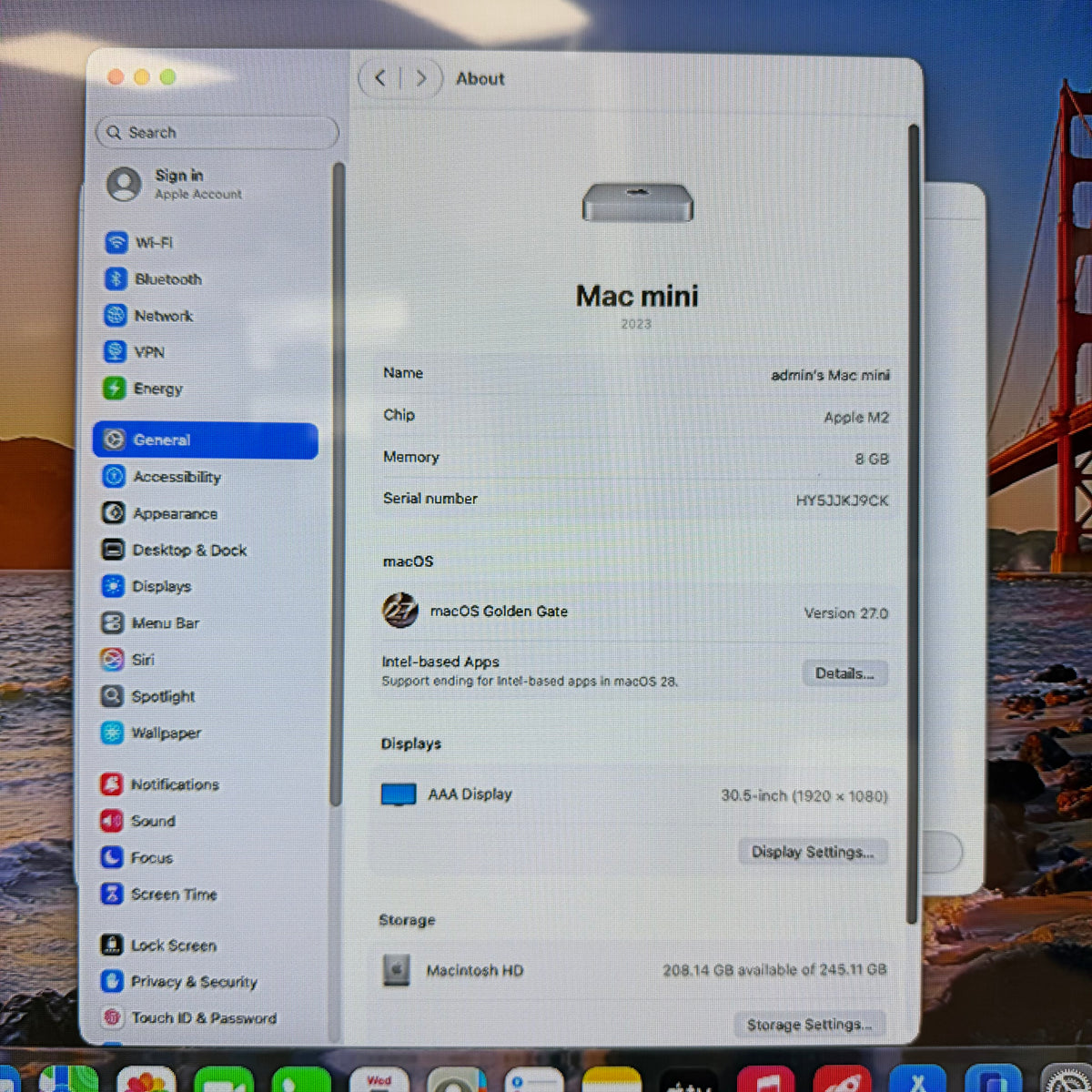Click the About title in the toolbar
Viewport: 1092px width, 1092px height.
click(x=480, y=79)
